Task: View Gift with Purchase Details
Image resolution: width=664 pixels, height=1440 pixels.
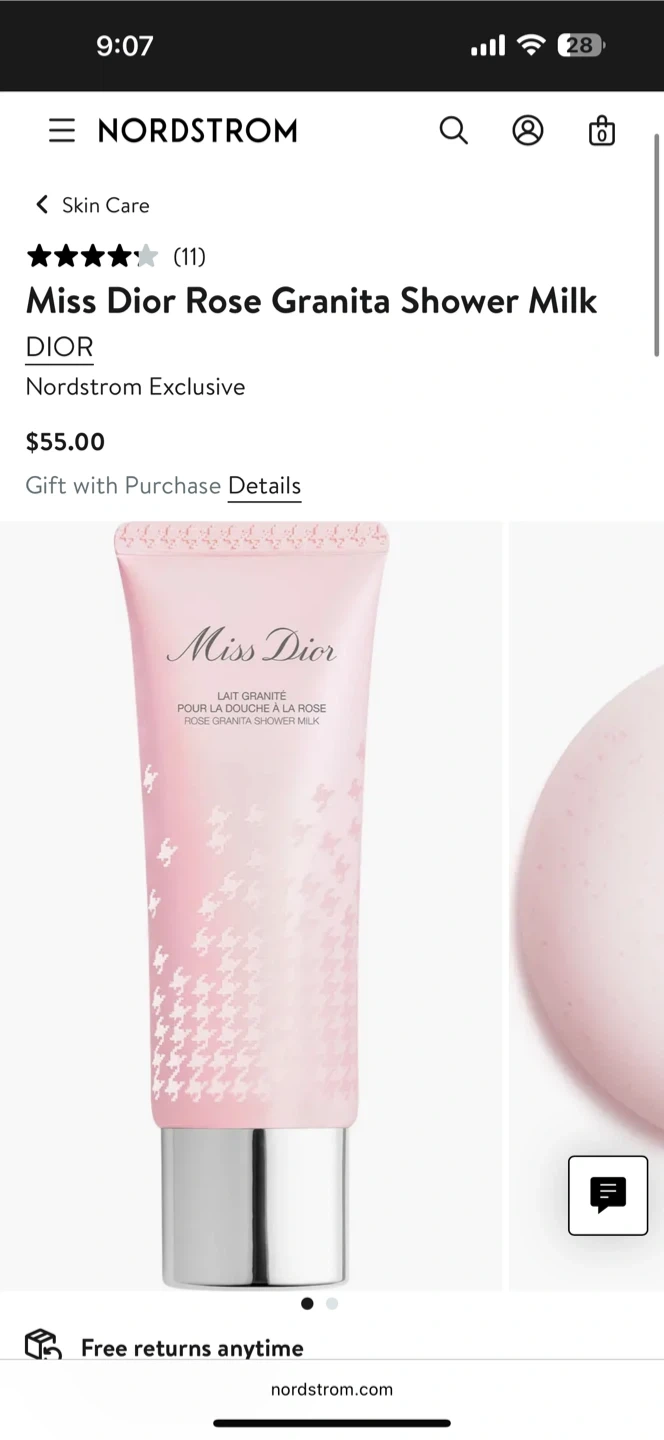Action: 264,486
